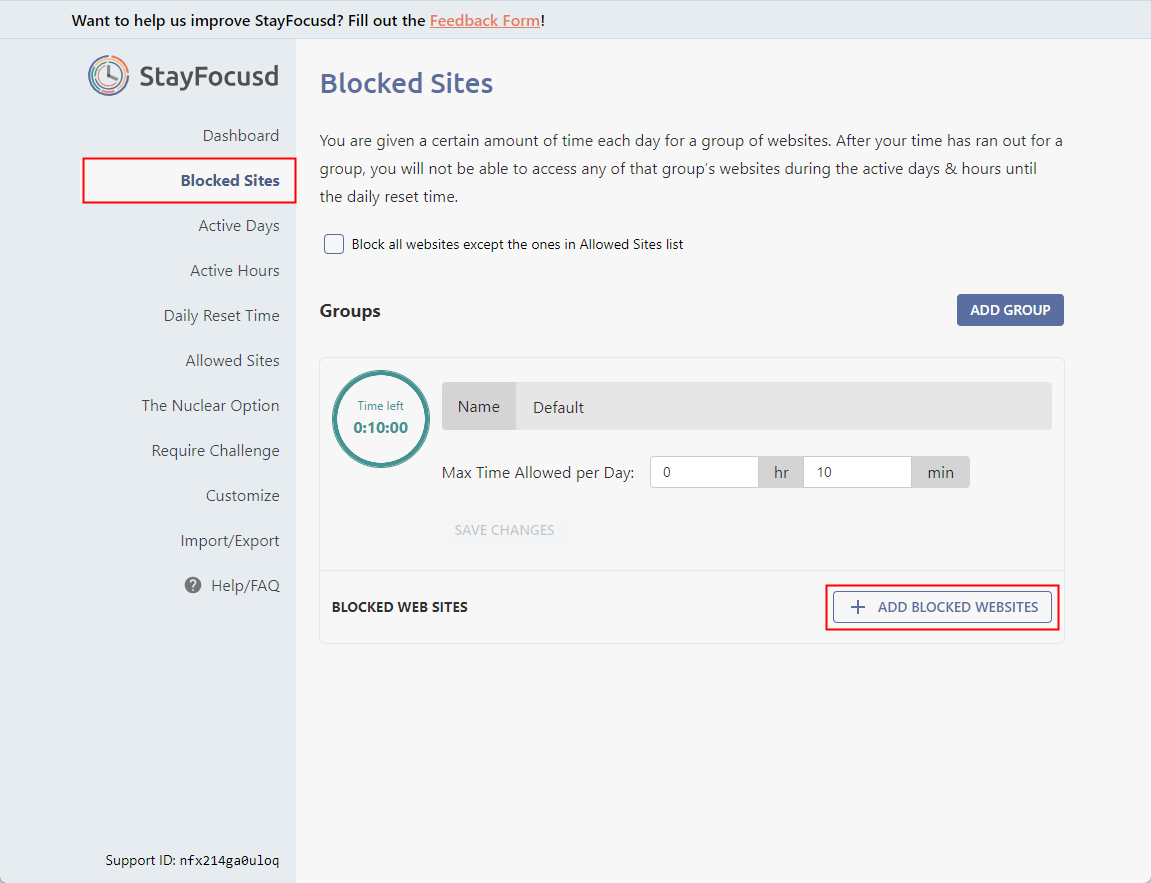1151x883 pixels.
Task: Click the BLOCKED WEB SITES heading
Action: click(399, 607)
